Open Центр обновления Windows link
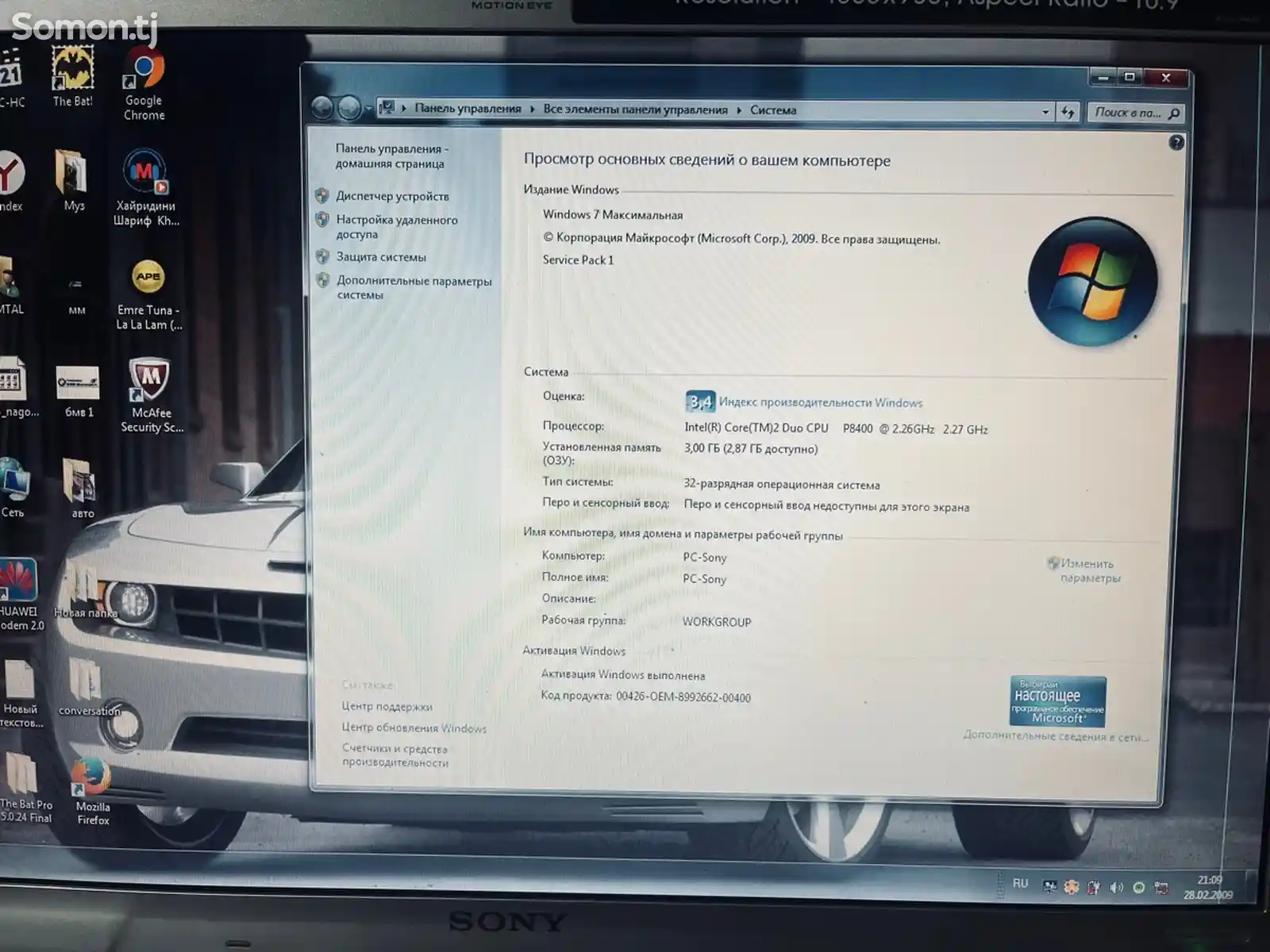The height and width of the screenshot is (952, 1270). point(414,727)
